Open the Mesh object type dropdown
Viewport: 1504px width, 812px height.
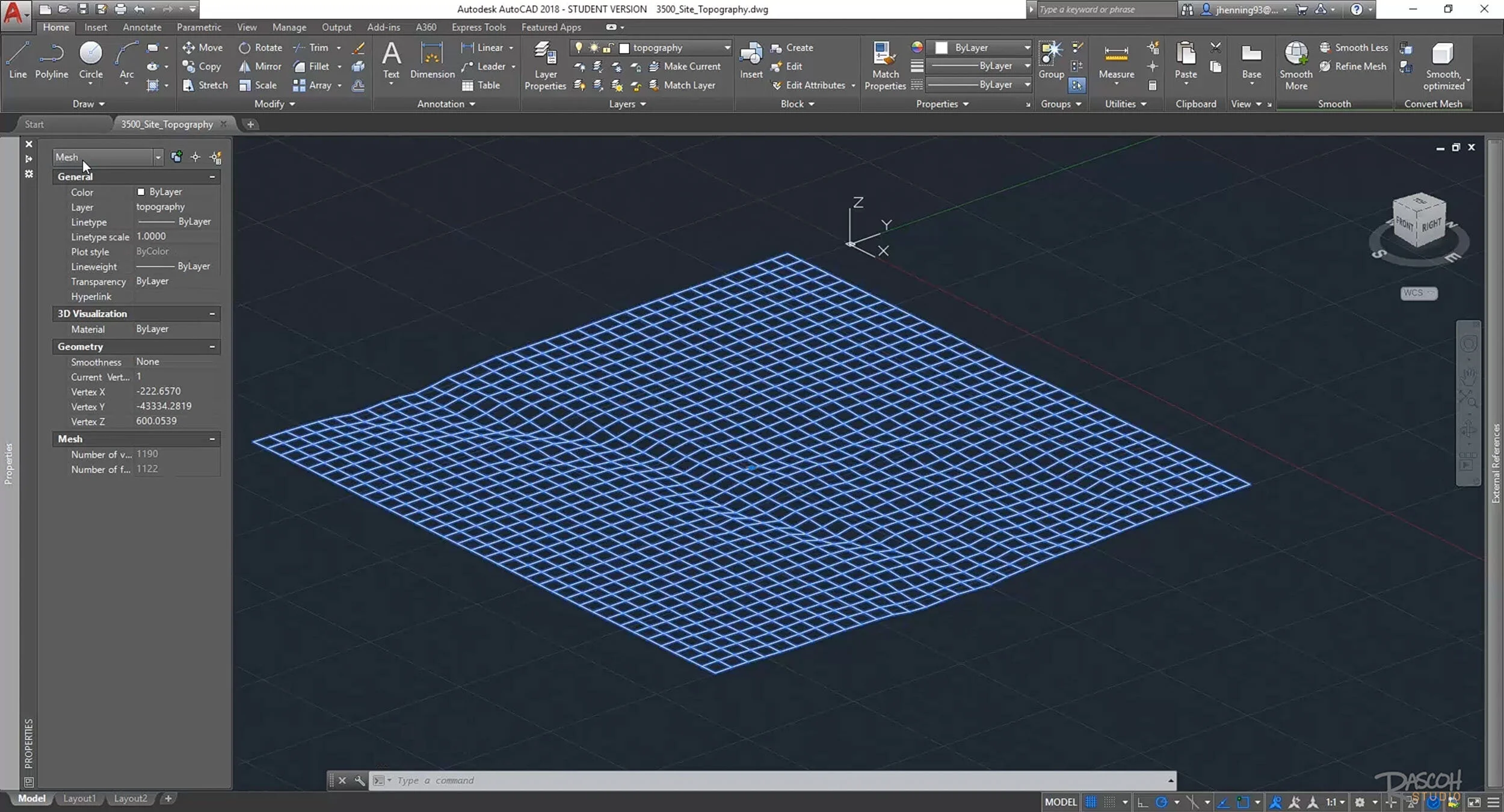point(158,157)
